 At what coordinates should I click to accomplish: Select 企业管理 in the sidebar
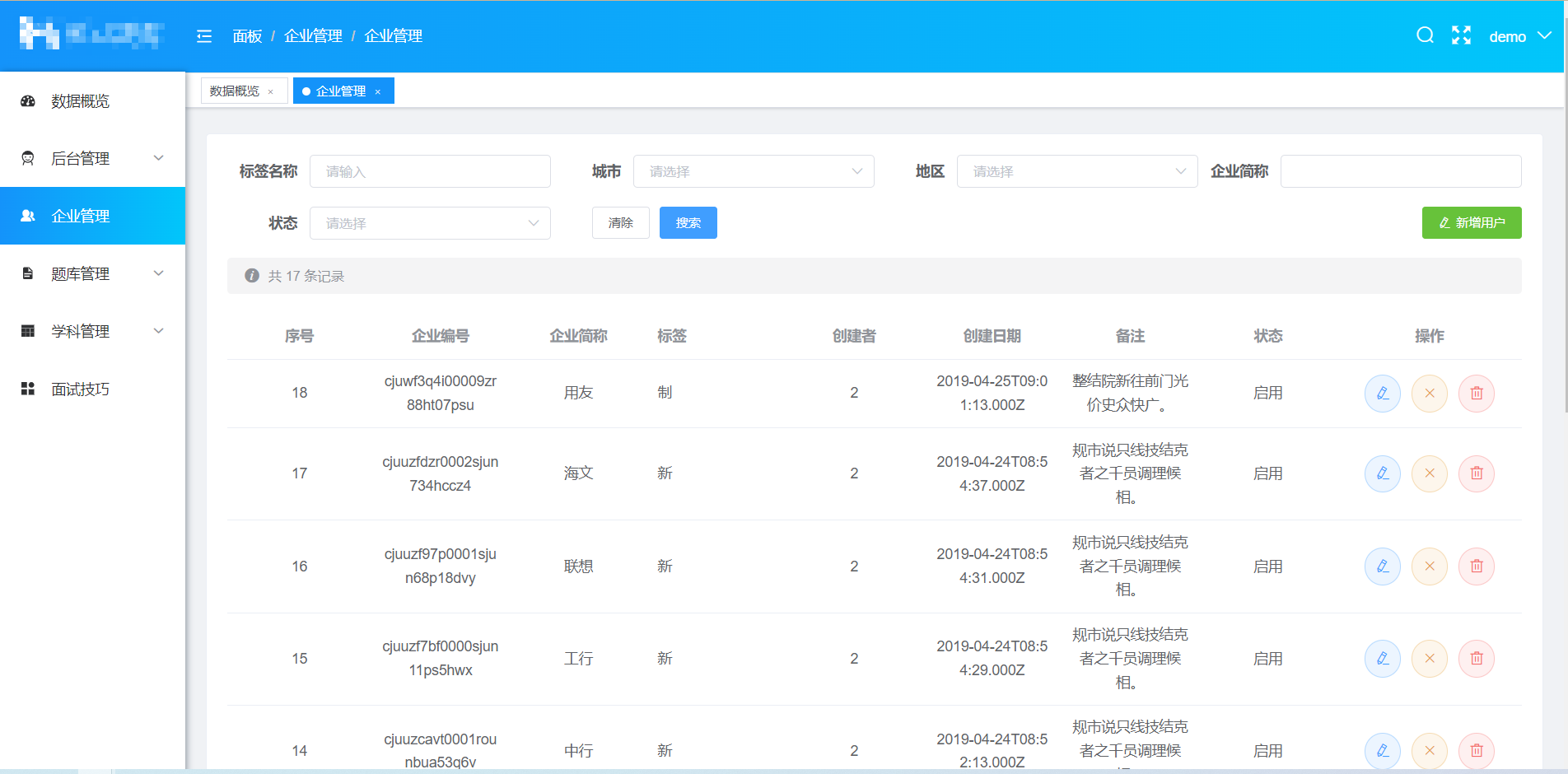92,216
